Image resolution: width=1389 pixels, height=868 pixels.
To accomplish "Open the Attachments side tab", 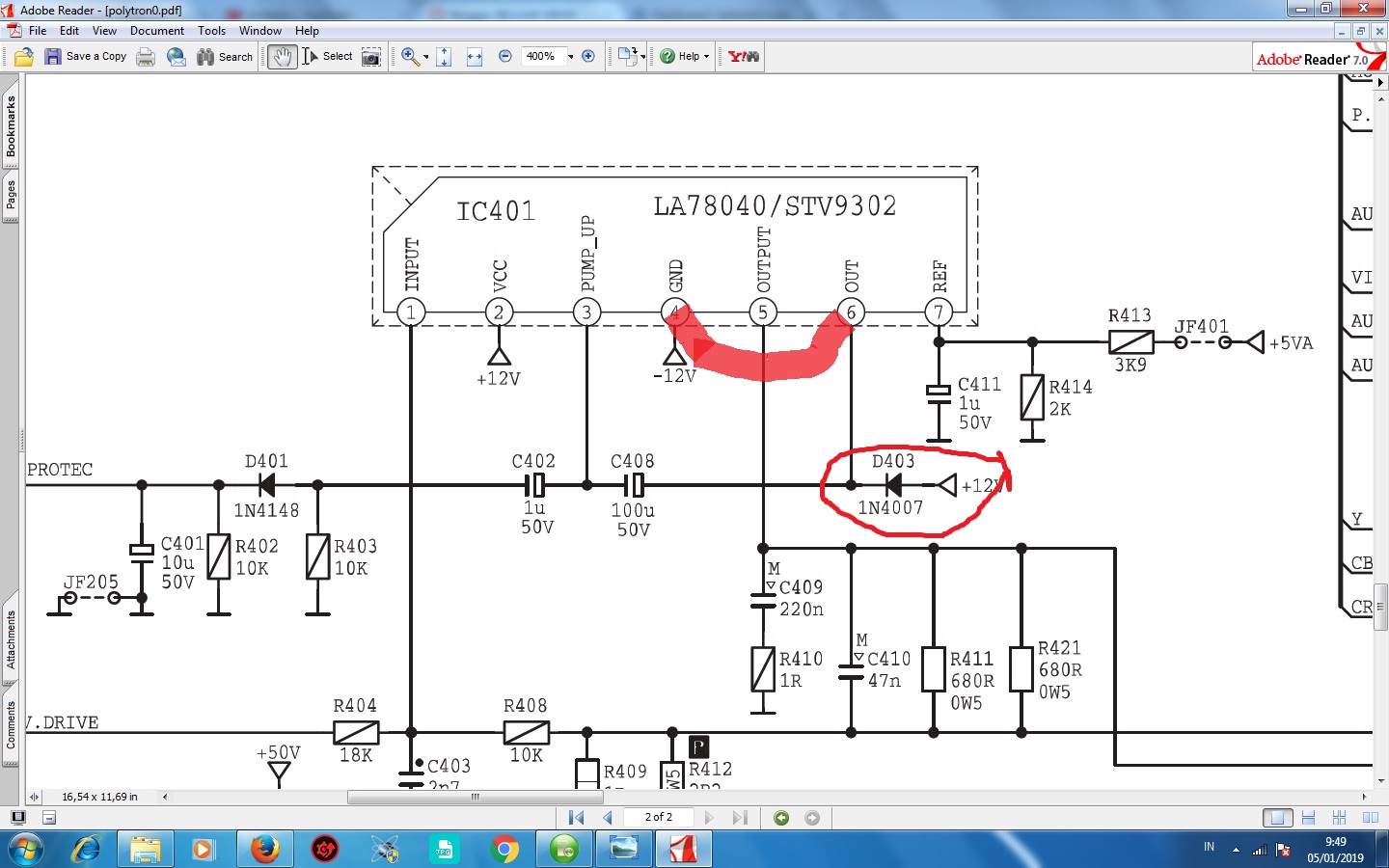I will (11, 640).
